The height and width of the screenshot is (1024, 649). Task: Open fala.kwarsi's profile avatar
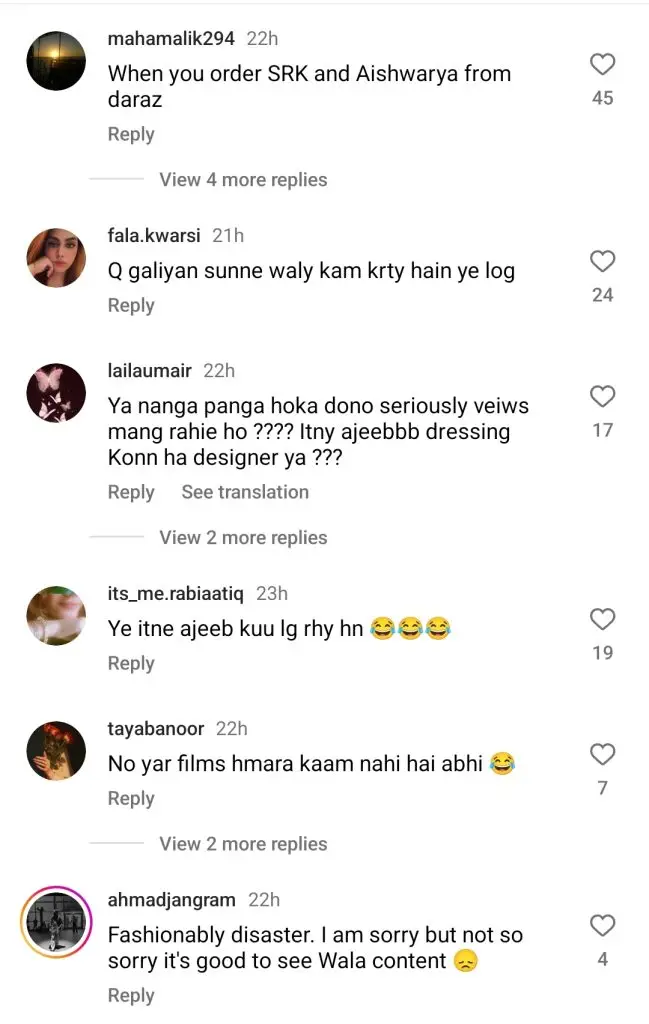(55, 258)
